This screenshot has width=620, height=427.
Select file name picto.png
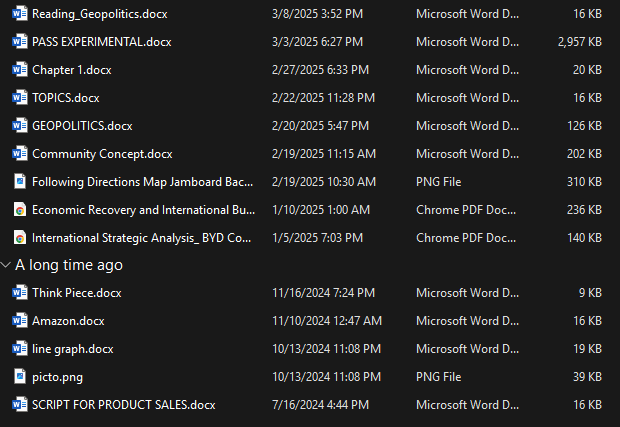[x=57, y=377]
